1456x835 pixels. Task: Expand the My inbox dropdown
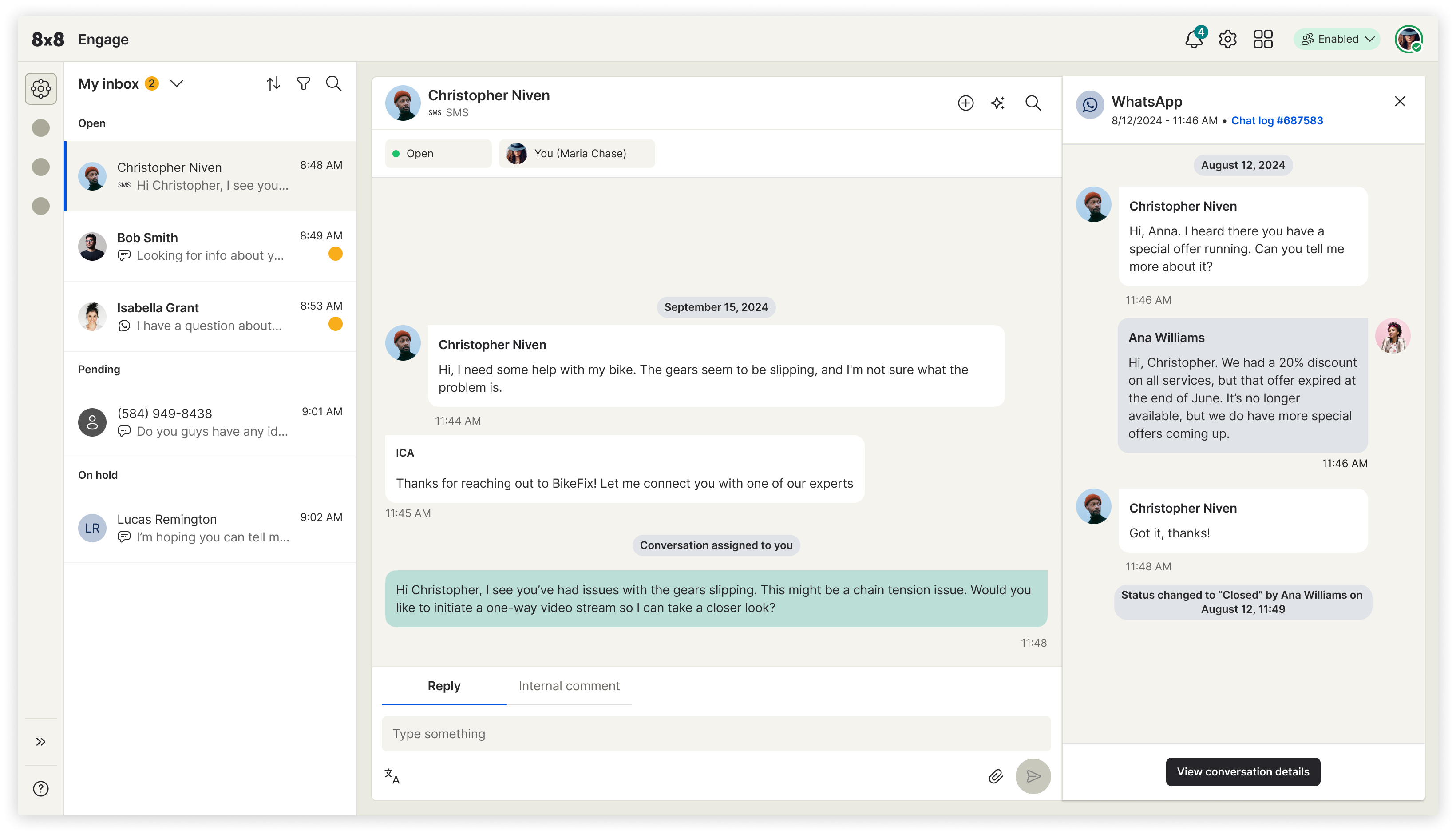[x=177, y=84]
